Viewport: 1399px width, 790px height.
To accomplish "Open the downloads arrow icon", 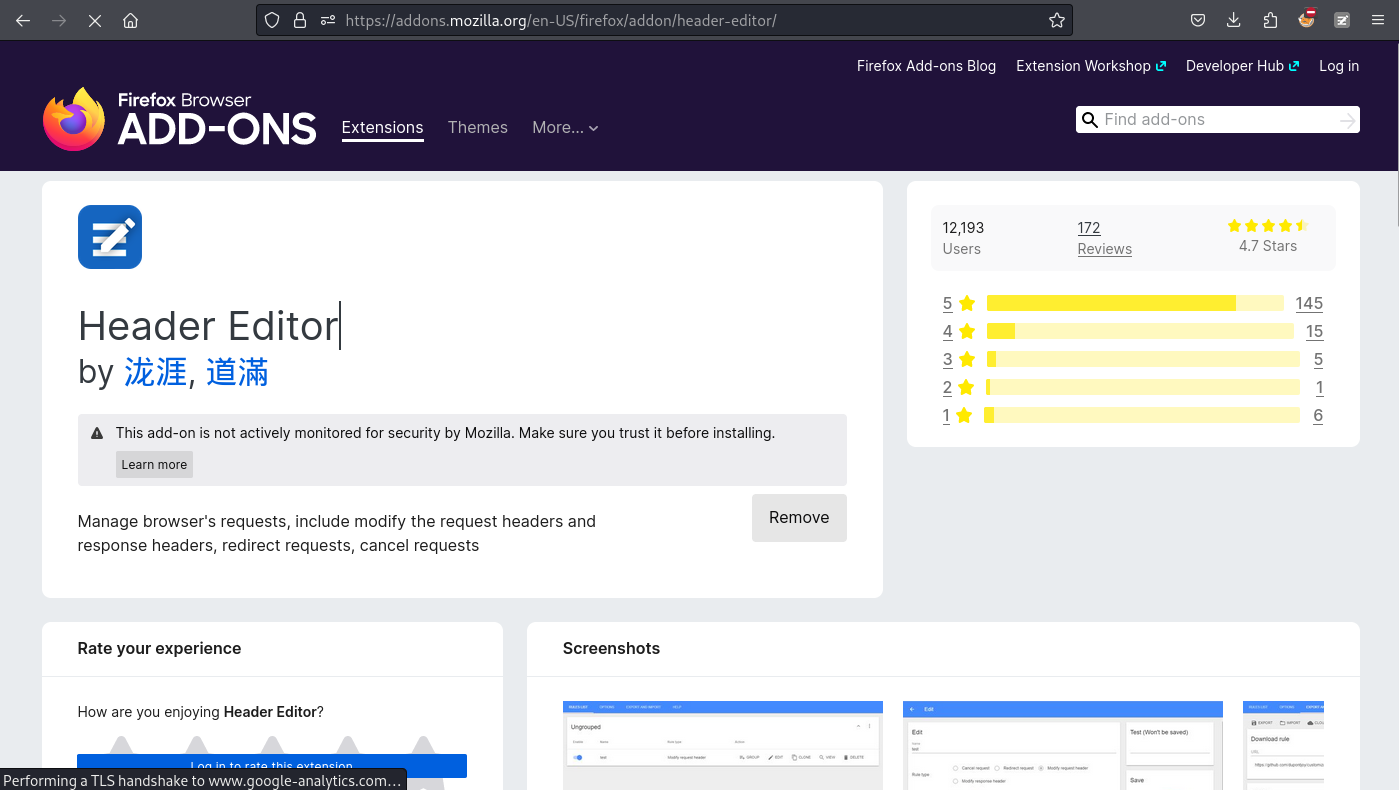I will point(1233,20).
